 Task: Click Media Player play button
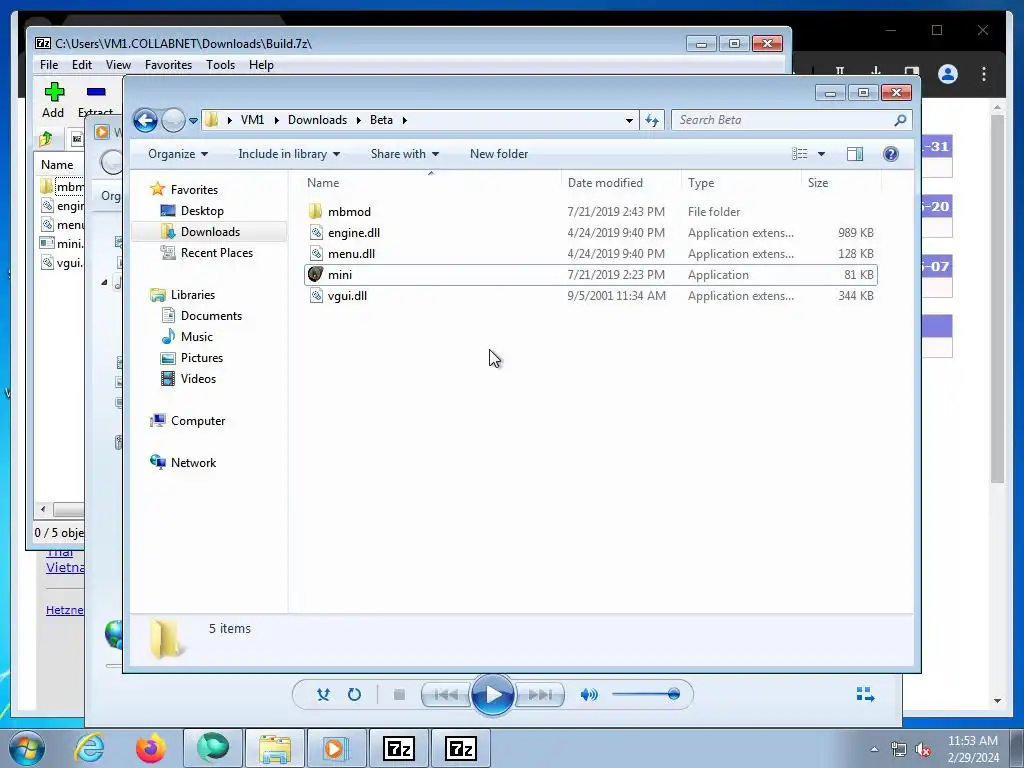coord(493,695)
